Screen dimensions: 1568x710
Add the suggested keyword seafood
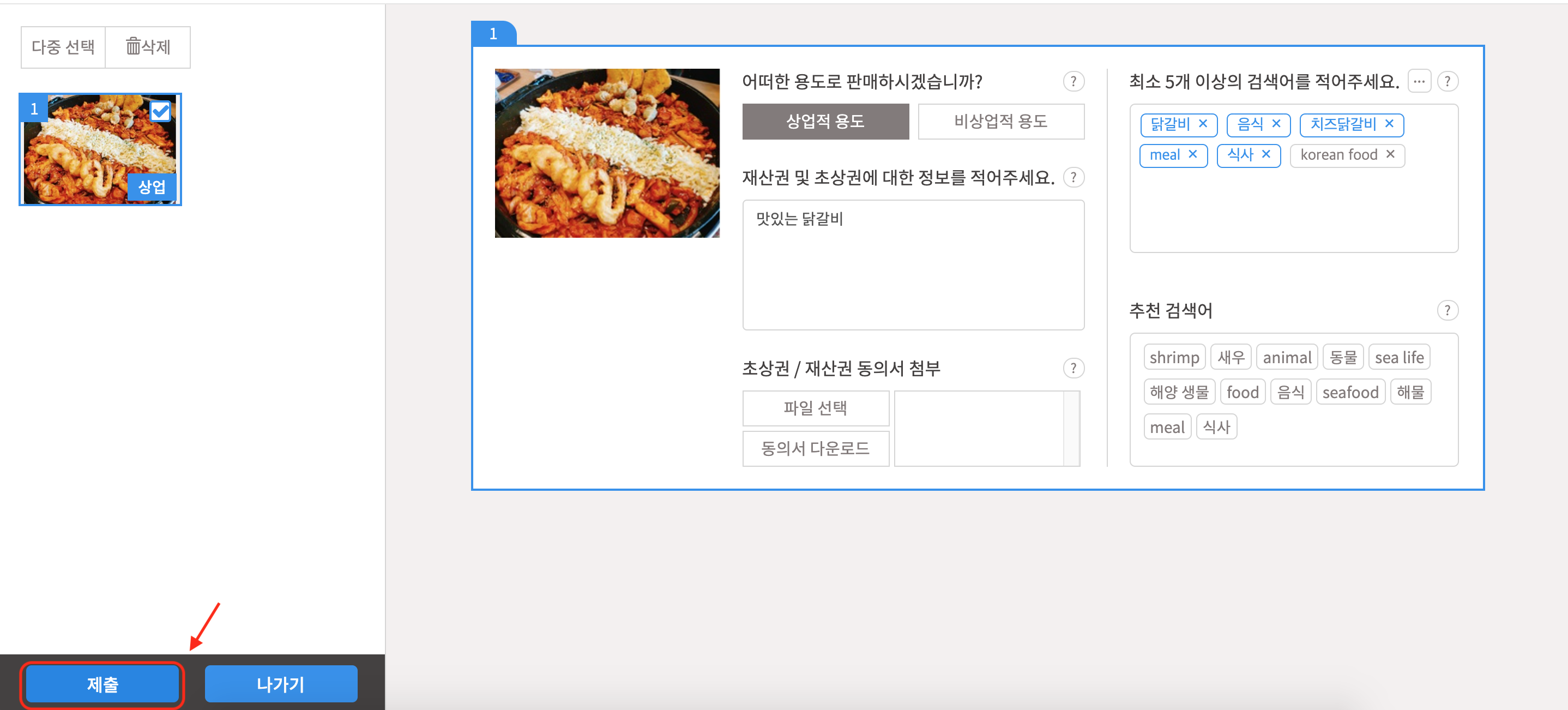(1349, 392)
